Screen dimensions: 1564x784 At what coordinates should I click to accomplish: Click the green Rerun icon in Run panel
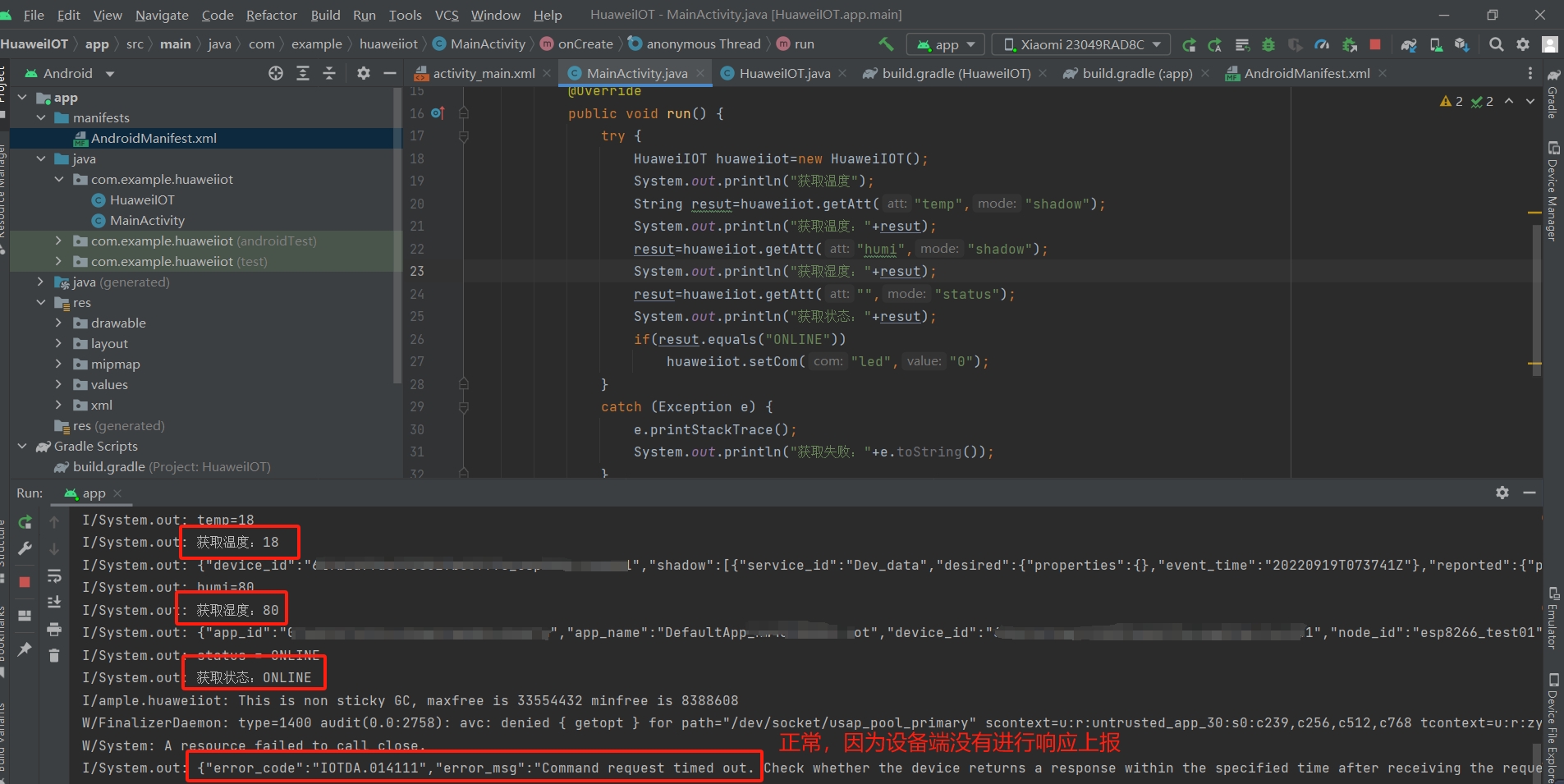pyautogui.click(x=25, y=521)
